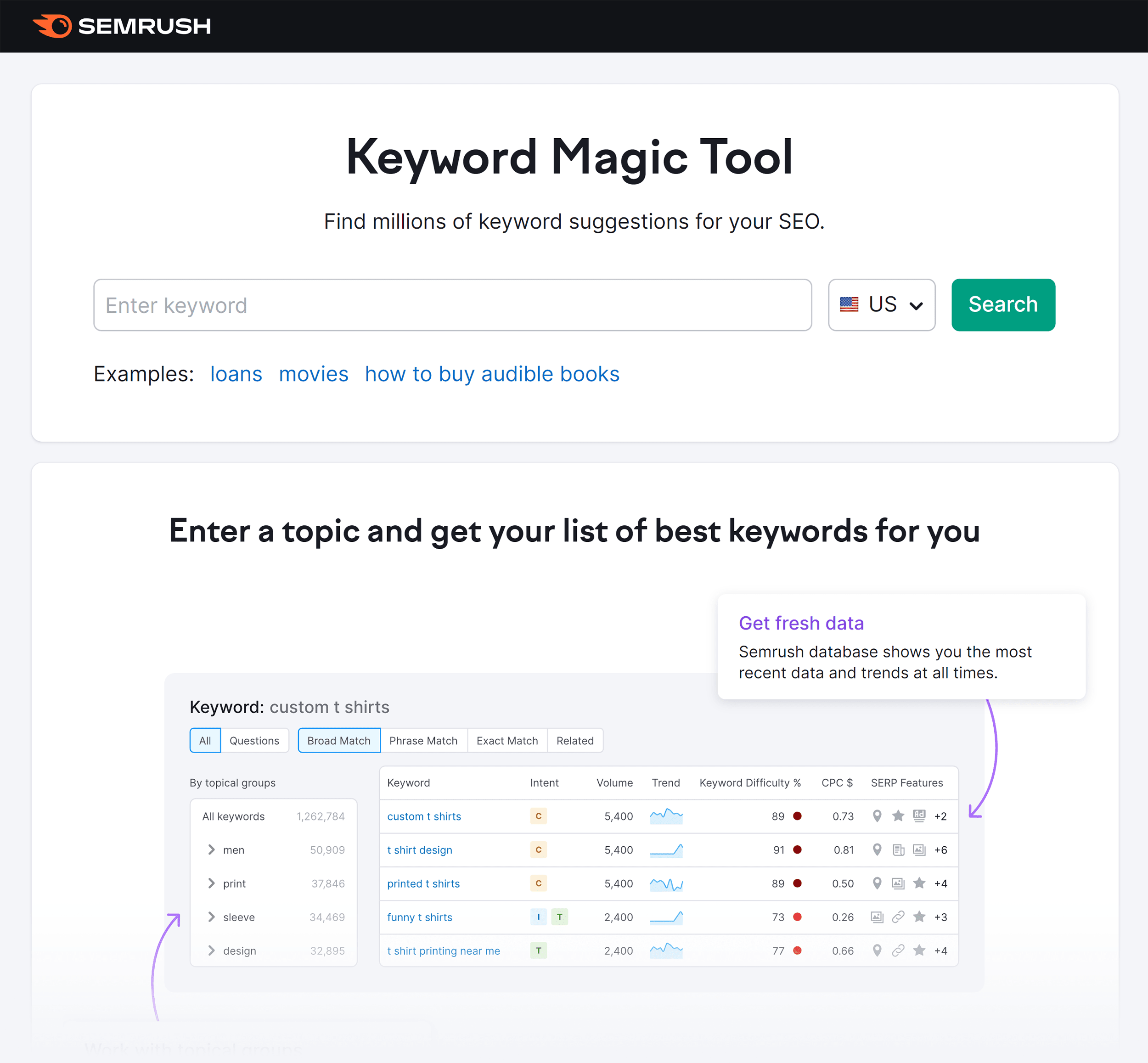Image resolution: width=1148 pixels, height=1063 pixels.
Task: Click the trend sparkline for funny t shirts
Action: (666, 917)
